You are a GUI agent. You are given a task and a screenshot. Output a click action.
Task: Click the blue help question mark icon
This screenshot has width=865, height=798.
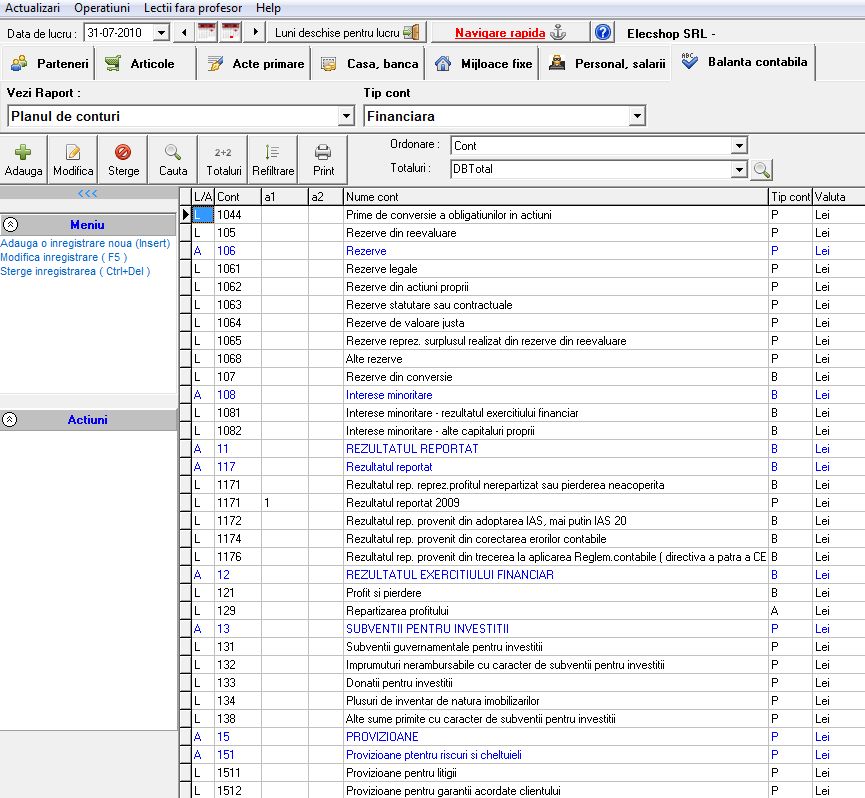coord(603,33)
